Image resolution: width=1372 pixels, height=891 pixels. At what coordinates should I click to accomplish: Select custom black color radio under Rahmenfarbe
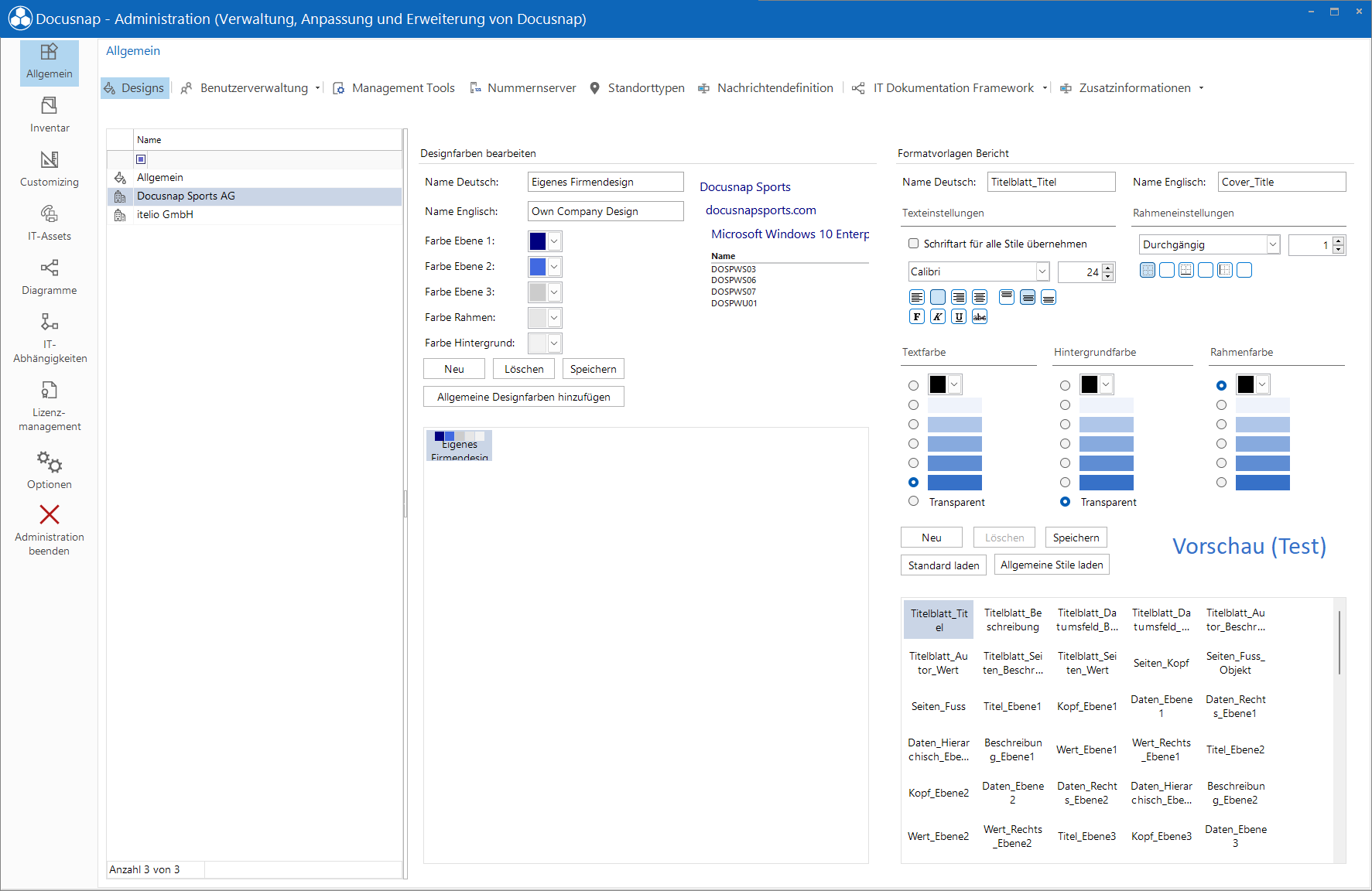point(1222,385)
